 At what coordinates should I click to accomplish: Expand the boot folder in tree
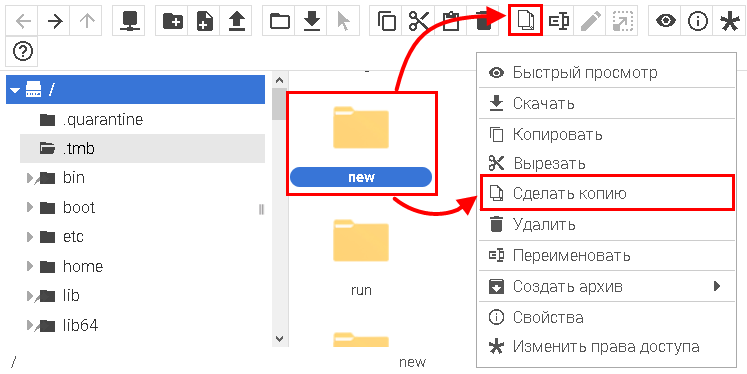[30, 208]
